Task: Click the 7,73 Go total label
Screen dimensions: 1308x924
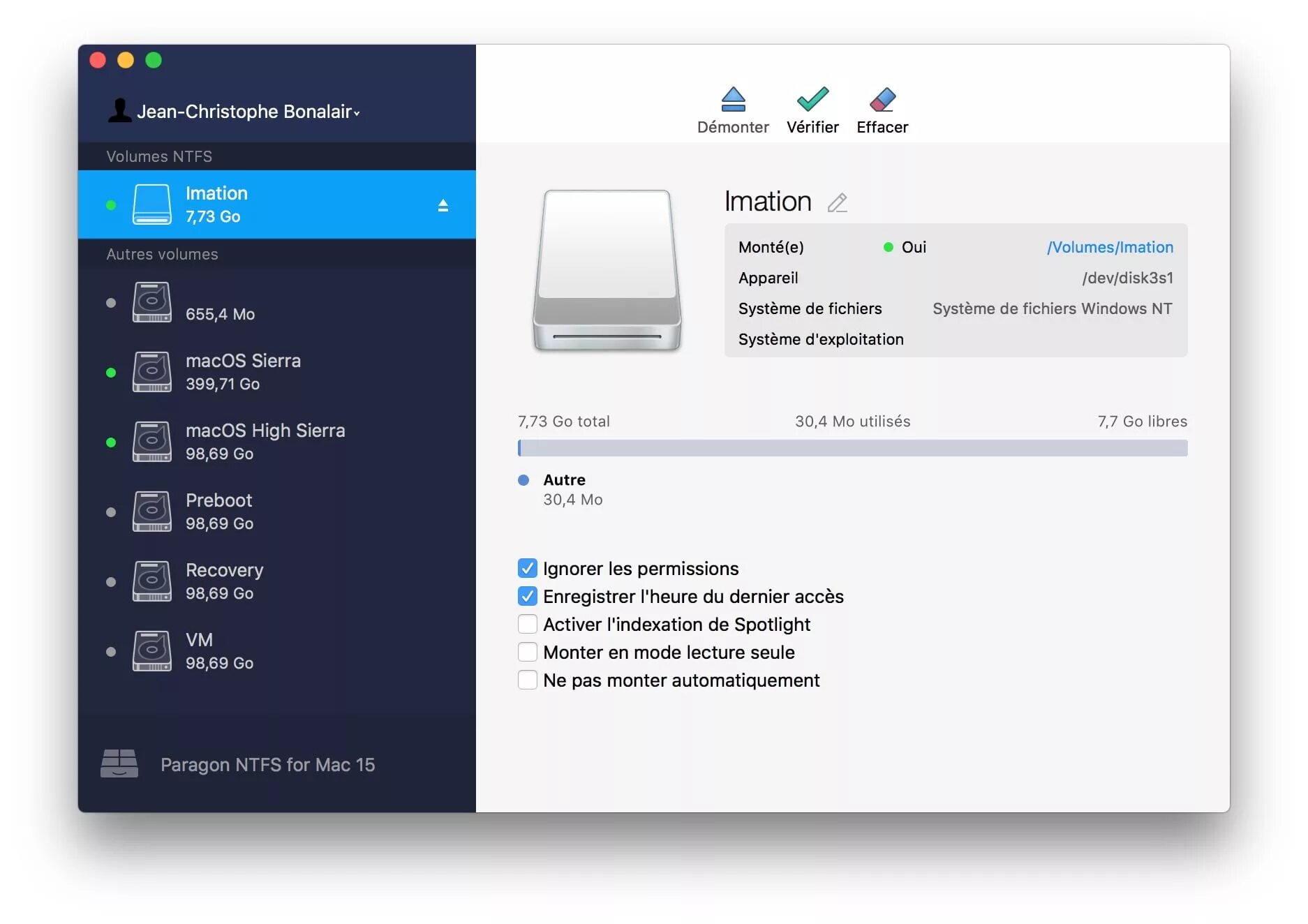Action: (563, 422)
